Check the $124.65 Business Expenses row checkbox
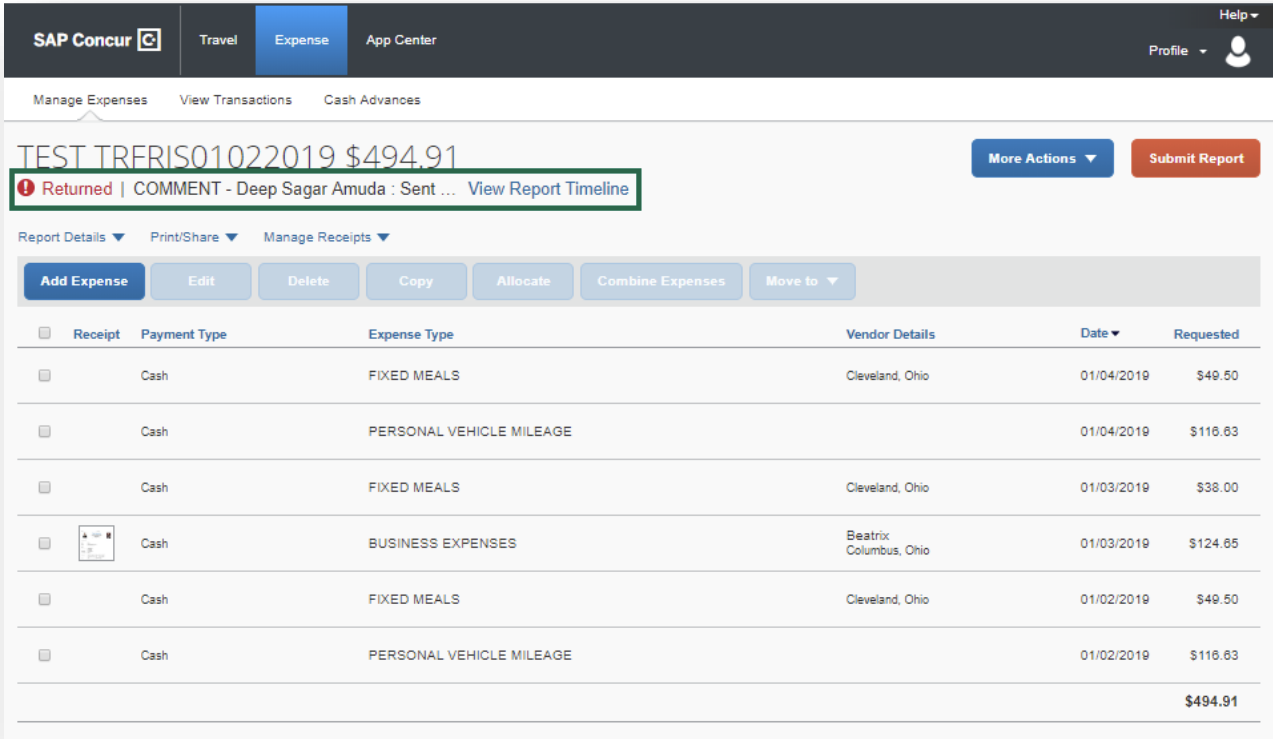Screen dimensions: 1273x739 [x=44, y=544]
